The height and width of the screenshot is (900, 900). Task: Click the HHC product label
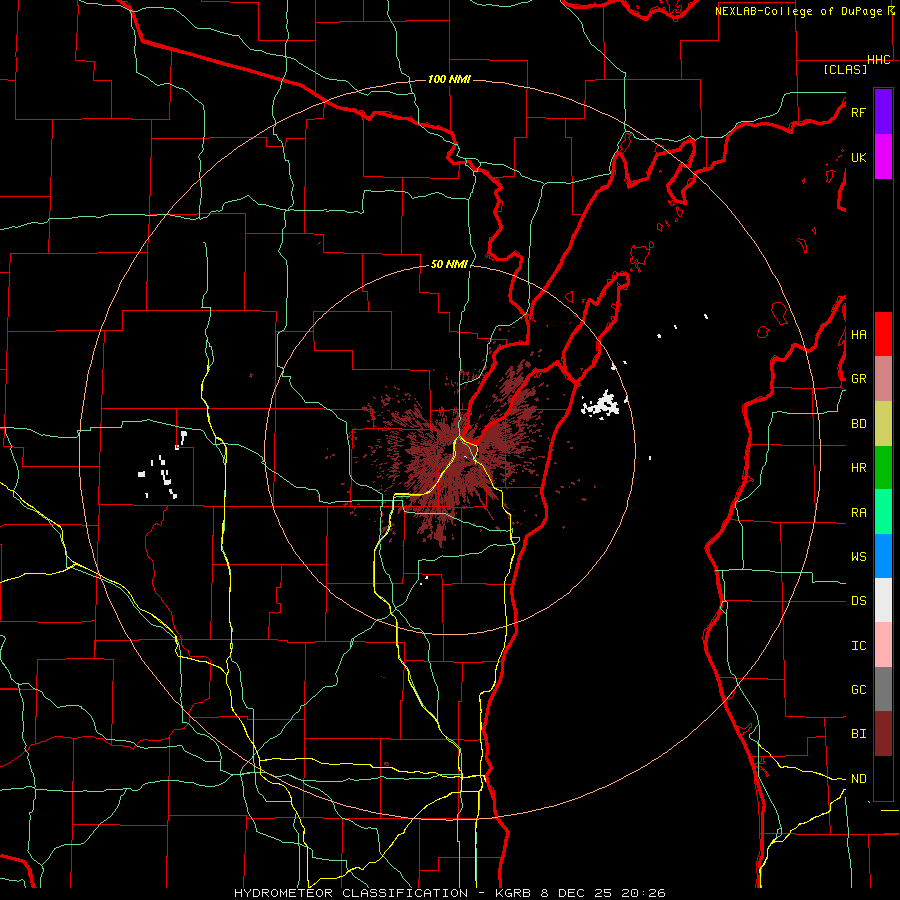pos(878,60)
